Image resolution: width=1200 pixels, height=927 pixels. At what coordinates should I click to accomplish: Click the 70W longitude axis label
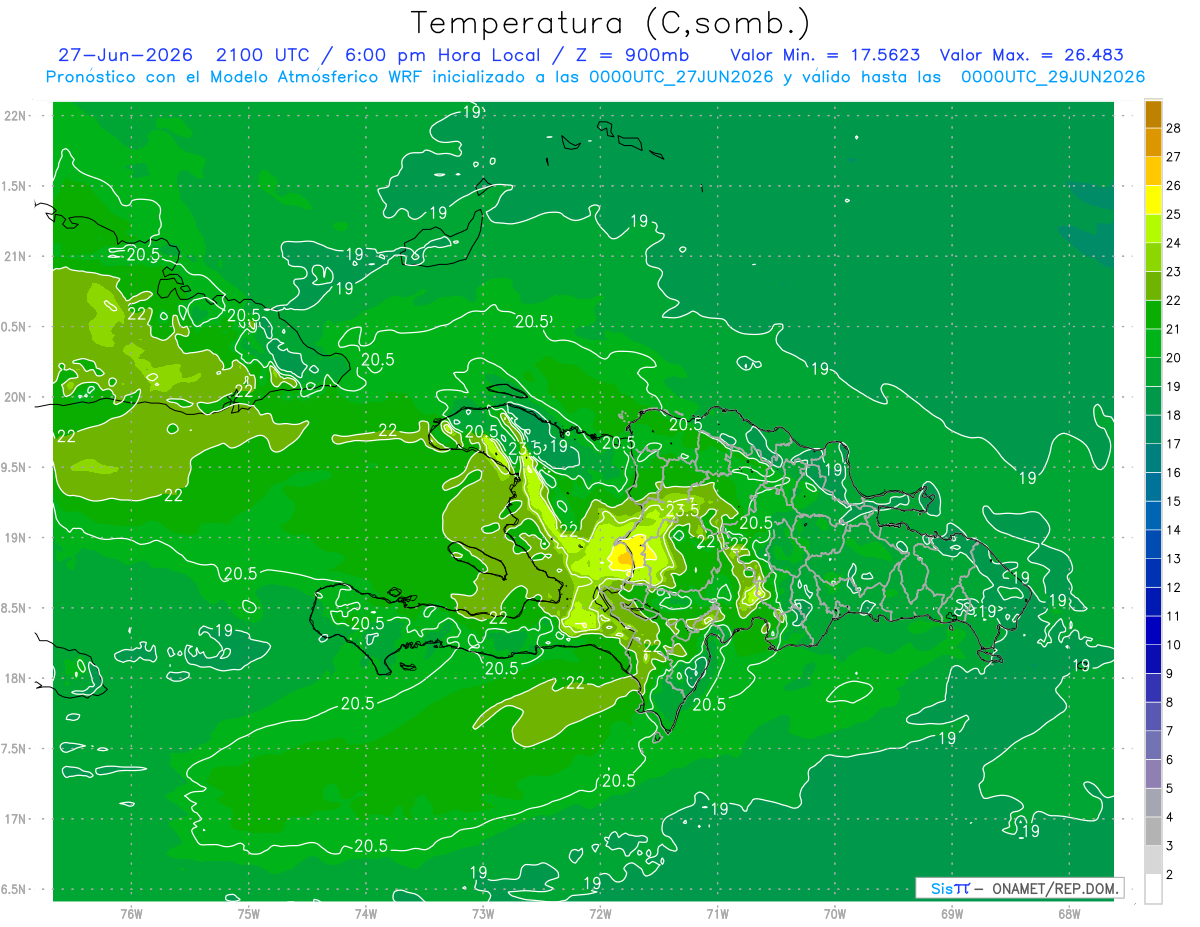(834, 914)
